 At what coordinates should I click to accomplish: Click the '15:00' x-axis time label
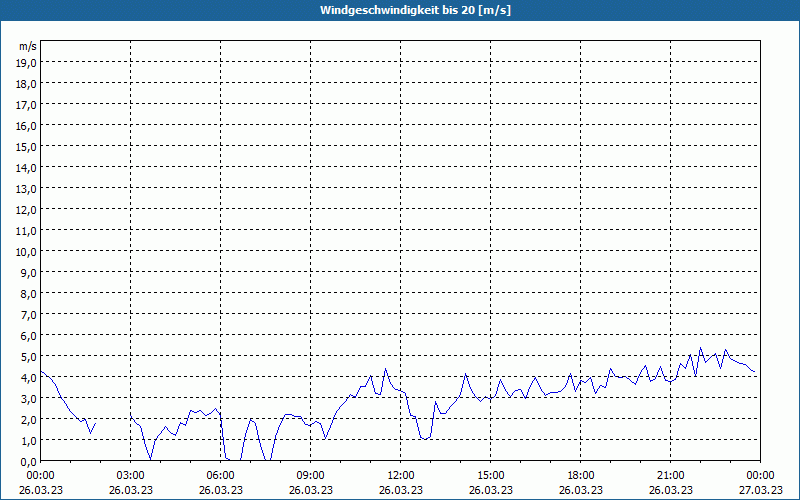pos(491,476)
